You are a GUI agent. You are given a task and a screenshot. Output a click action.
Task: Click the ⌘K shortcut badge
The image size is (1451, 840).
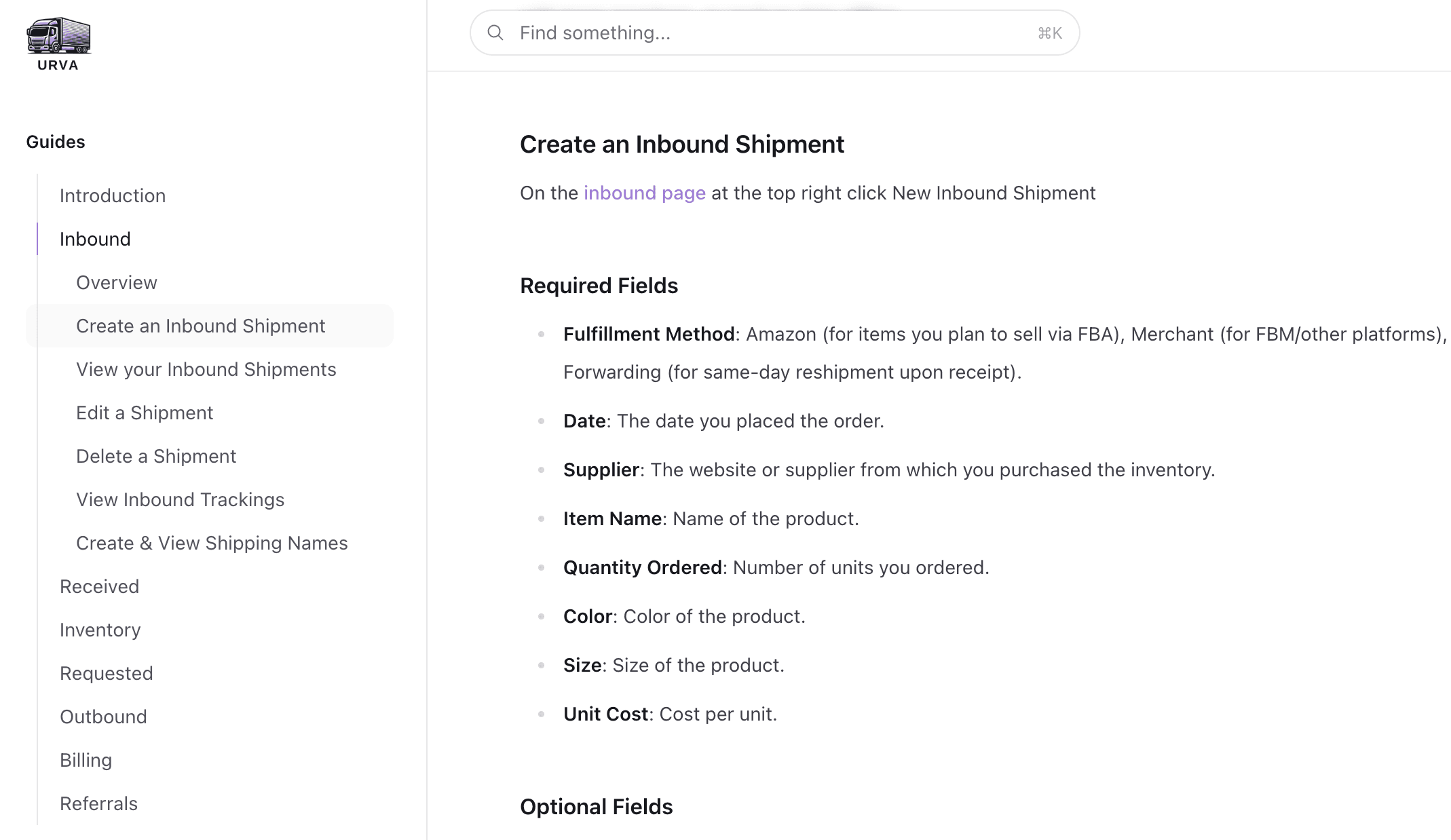[1049, 33]
